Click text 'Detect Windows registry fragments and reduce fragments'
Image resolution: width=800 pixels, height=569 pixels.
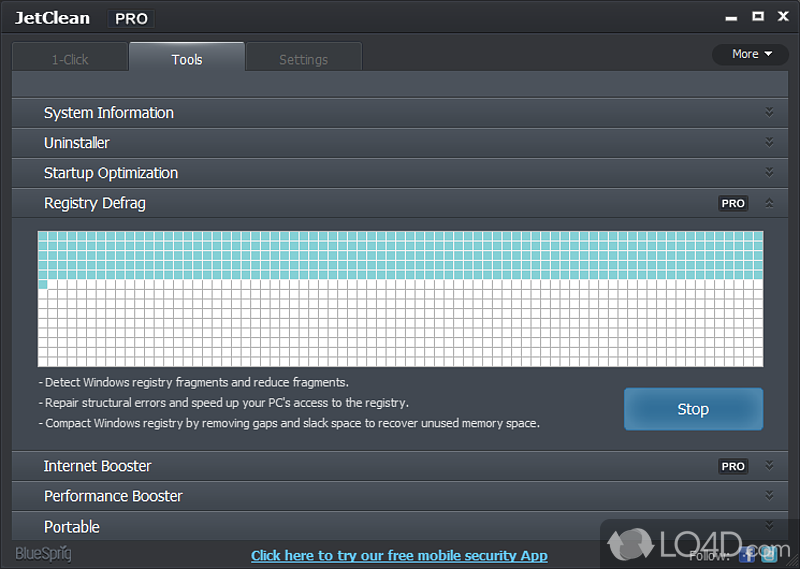[196, 382]
